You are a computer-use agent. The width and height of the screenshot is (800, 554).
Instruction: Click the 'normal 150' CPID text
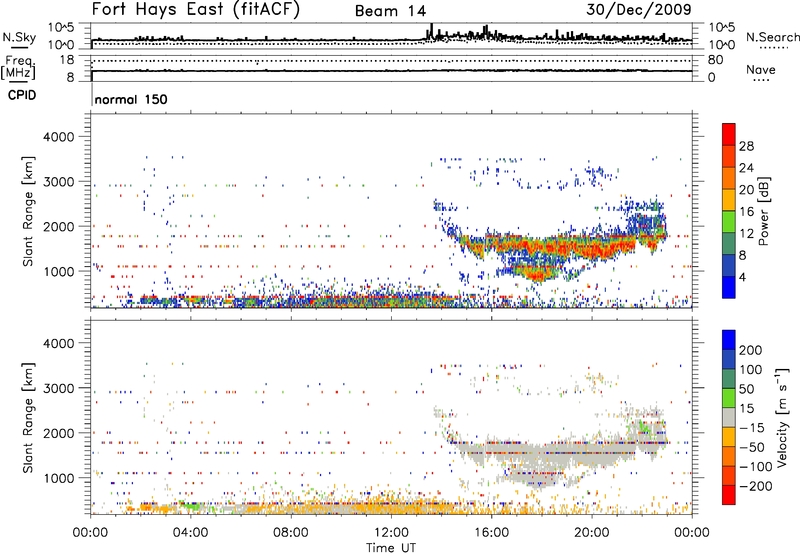131,99
